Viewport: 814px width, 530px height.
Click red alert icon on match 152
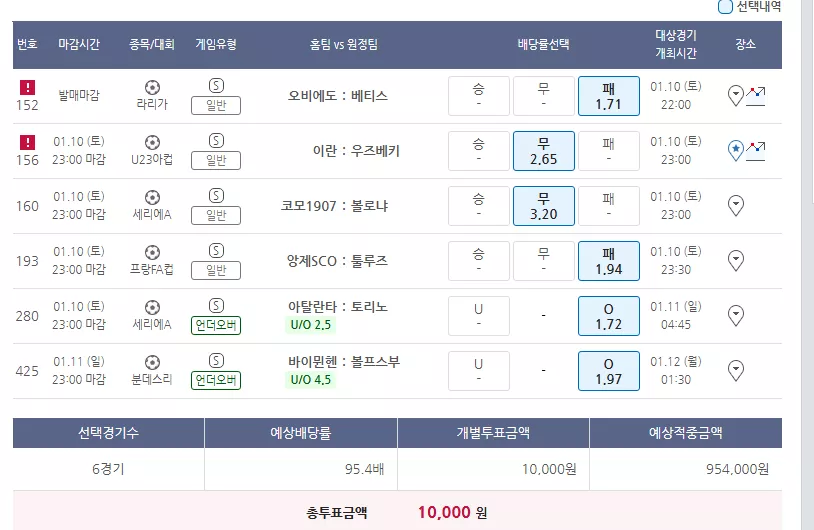(x=27, y=87)
